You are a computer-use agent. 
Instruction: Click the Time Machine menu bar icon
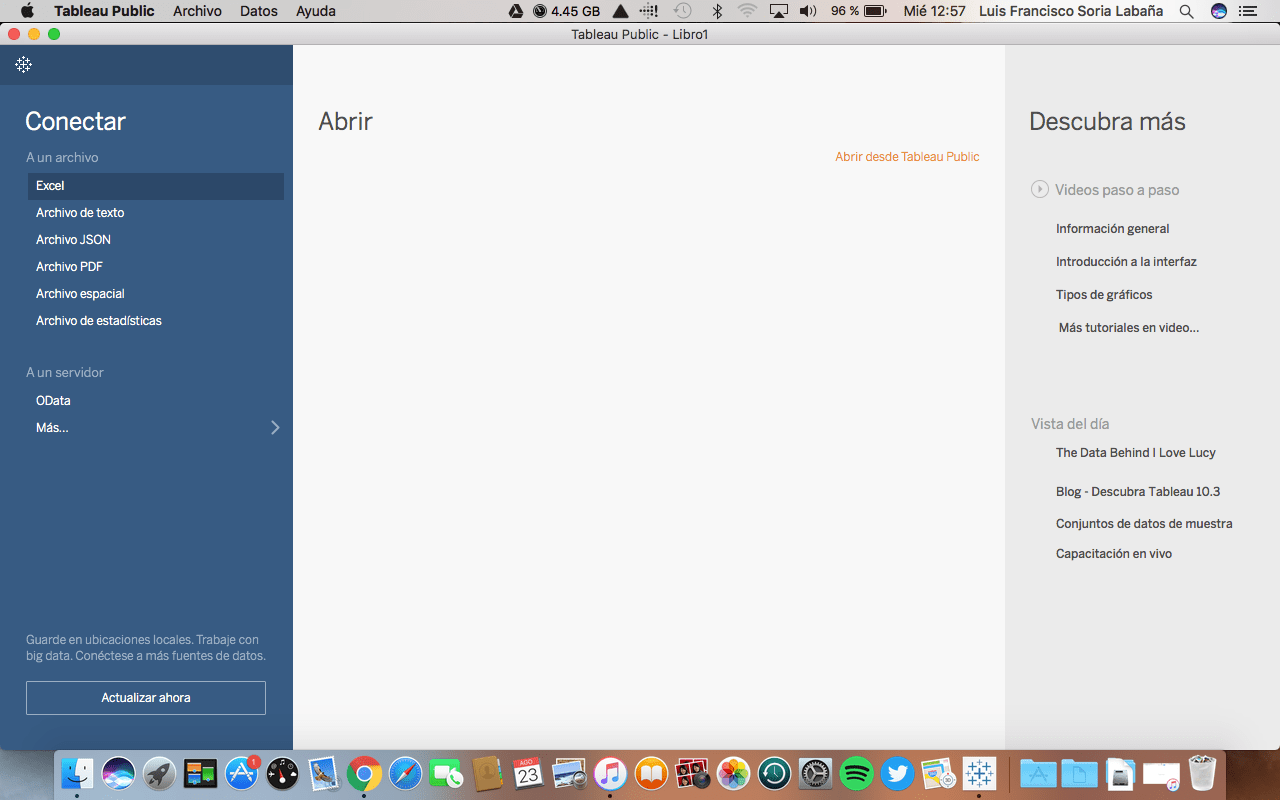[683, 11]
